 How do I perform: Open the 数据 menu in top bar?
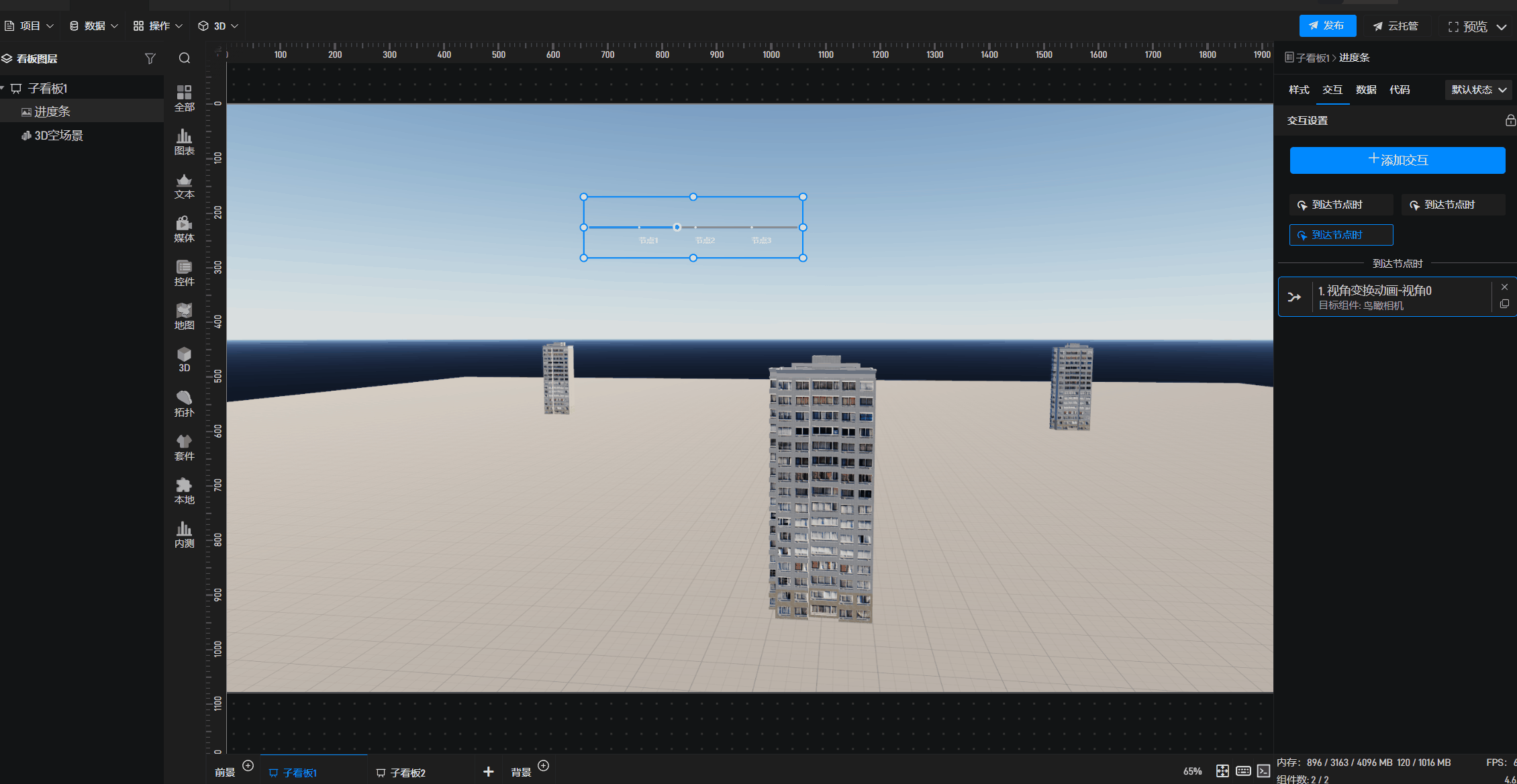94,26
